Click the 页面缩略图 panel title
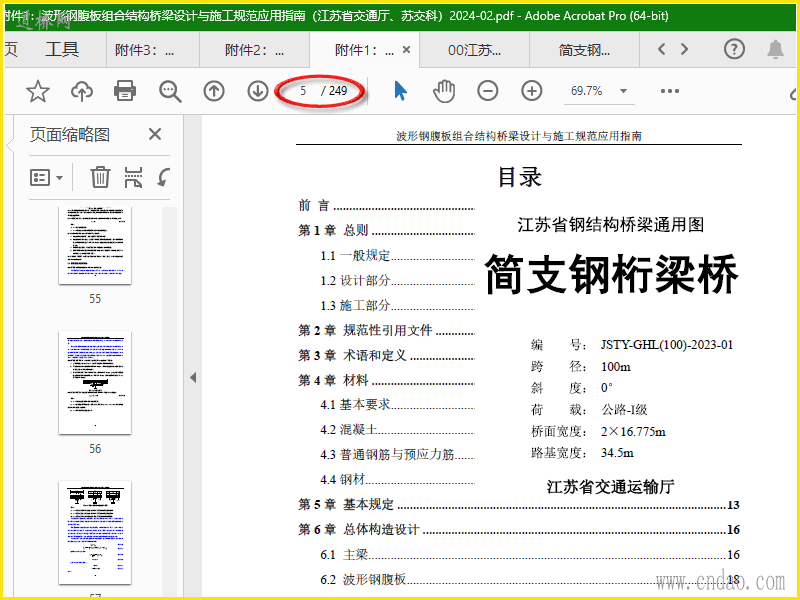The height and width of the screenshot is (600, 800). coord(70,134)
